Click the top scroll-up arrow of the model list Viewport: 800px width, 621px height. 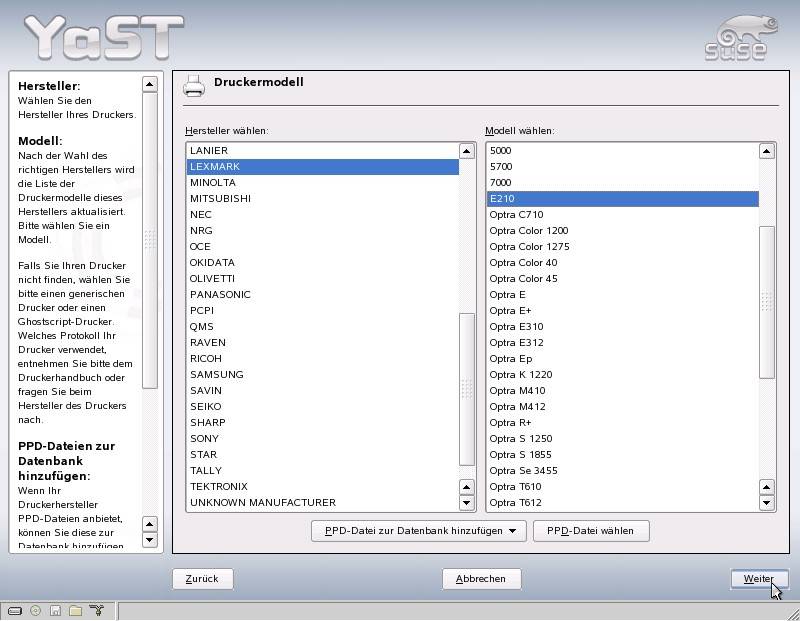tap(766, 151)
